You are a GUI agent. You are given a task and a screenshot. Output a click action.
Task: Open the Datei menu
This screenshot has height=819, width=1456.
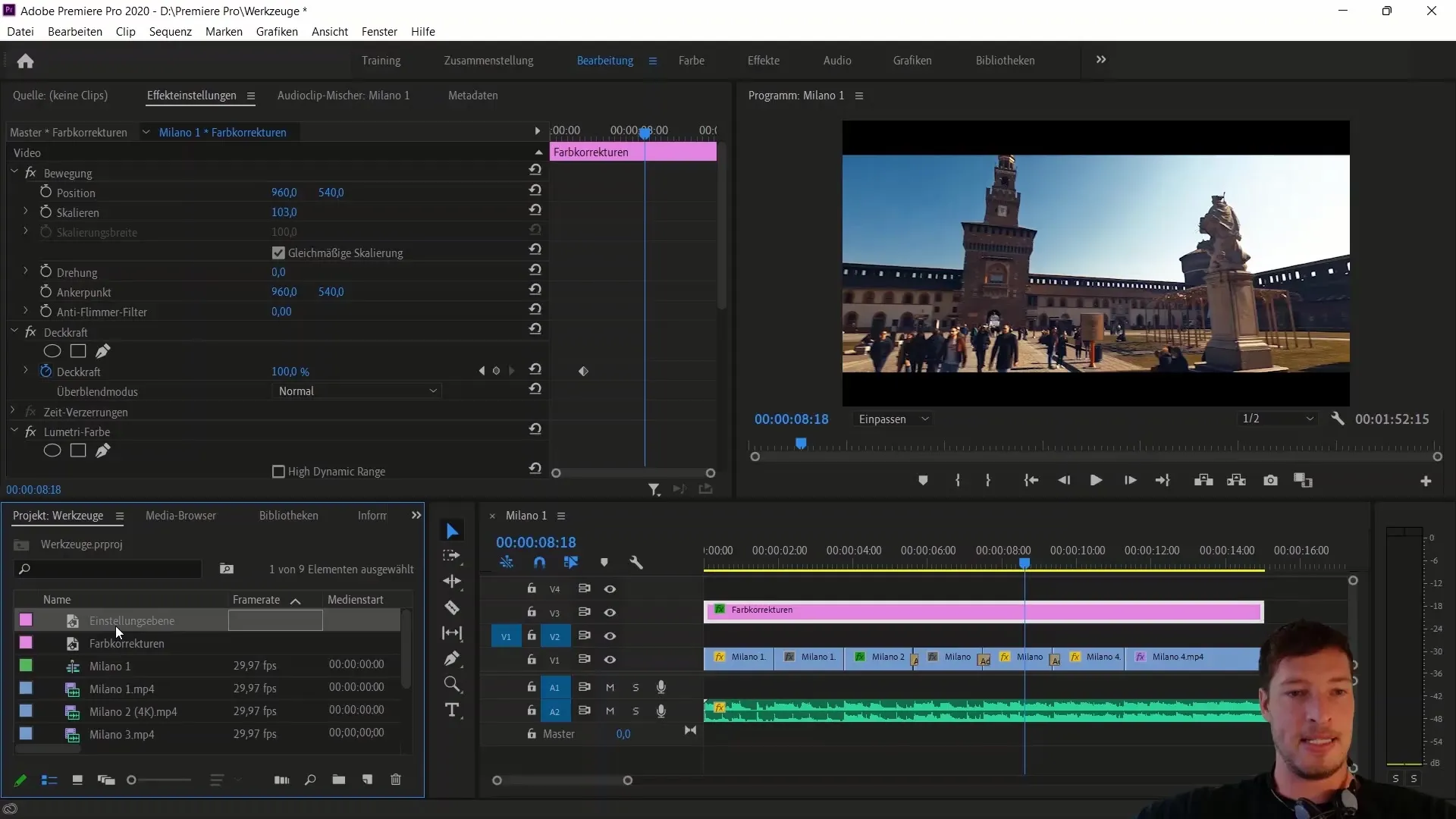20,31
